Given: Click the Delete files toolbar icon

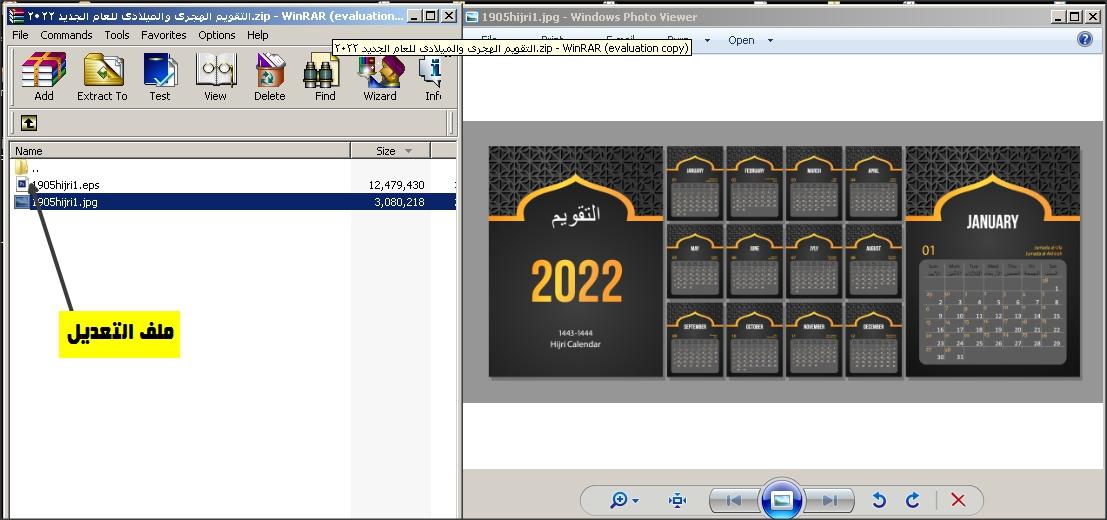Looking at the screenshot, I should point(270,78).
